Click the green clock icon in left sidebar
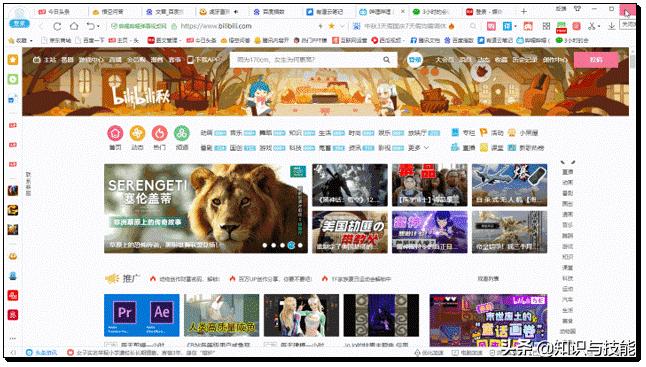Viewport: 646px width, 367px height. point(13,79)
